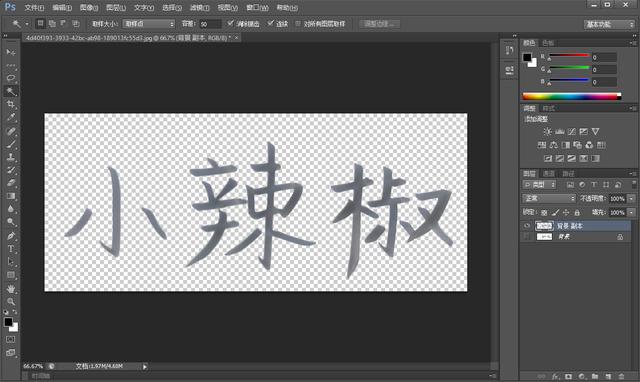Select the Pen tool

[x=11, y=236]
